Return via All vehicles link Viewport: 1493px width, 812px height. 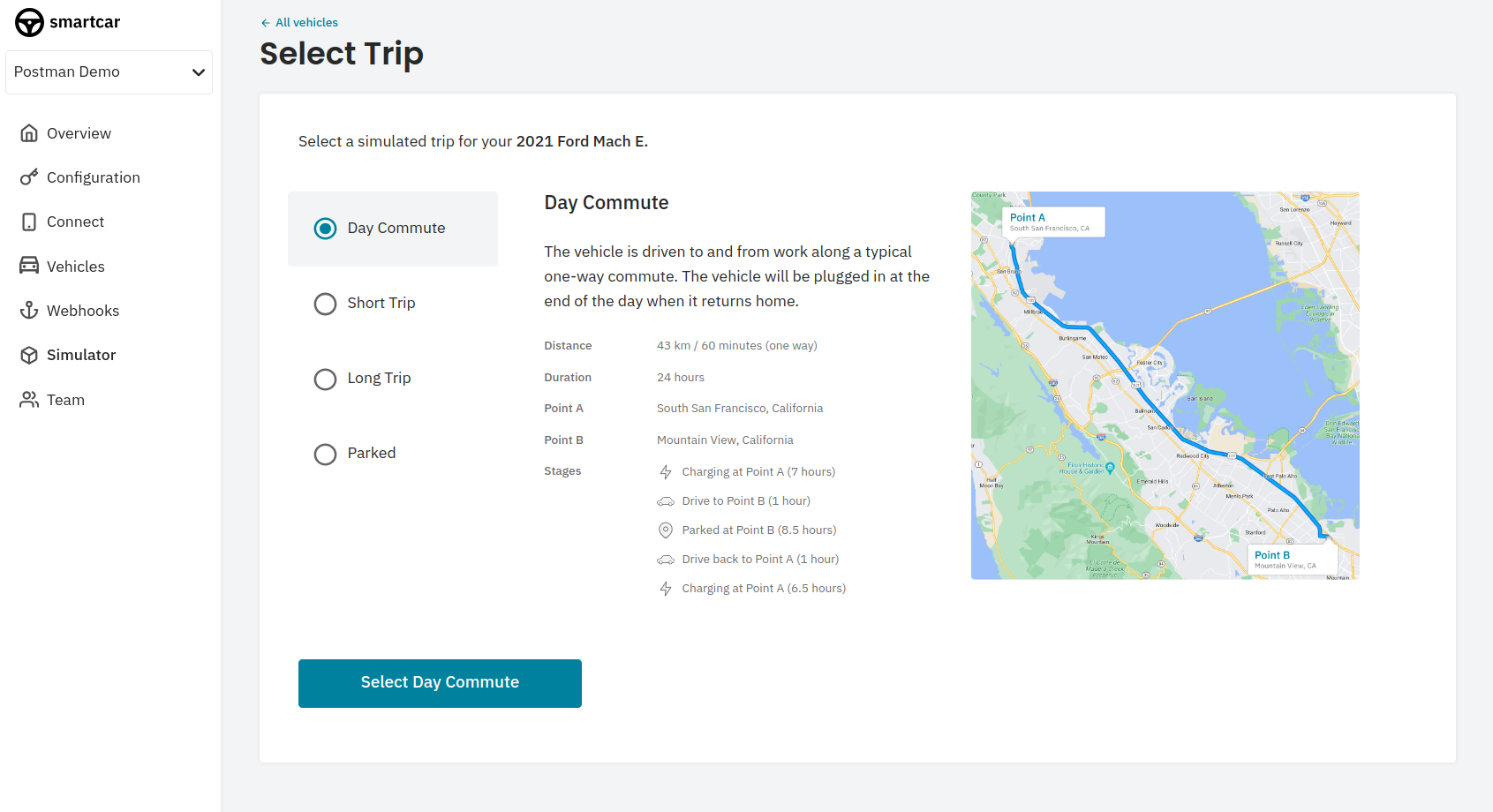point(306,23)
